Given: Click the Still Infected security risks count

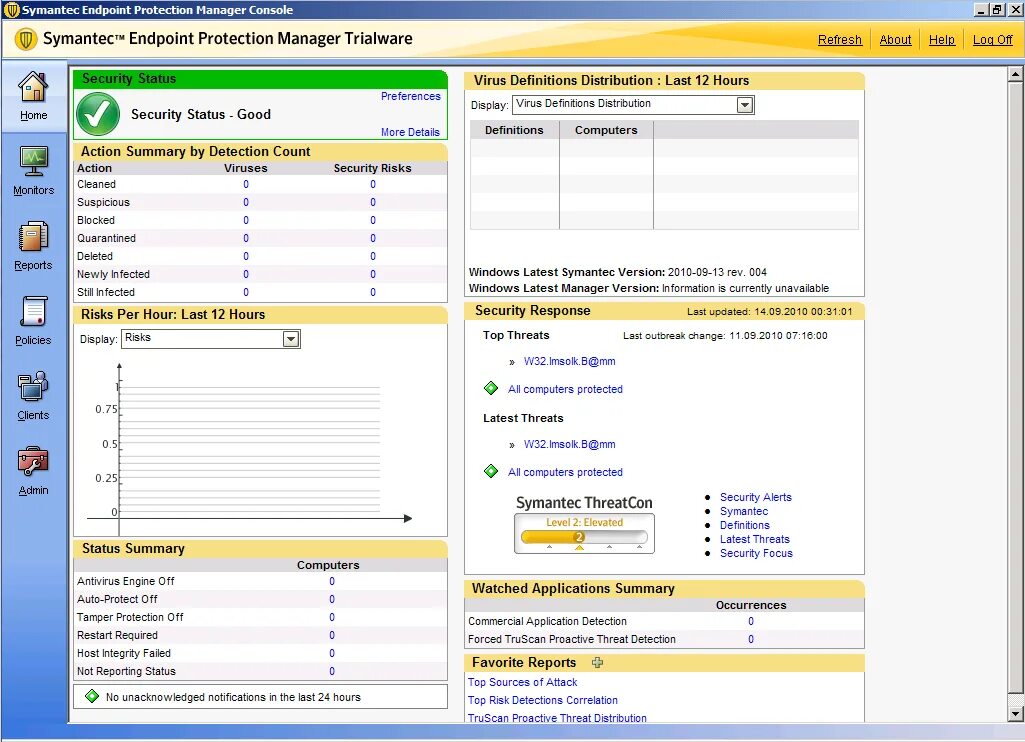Looking at the screenshot, I should coord(373,292).
